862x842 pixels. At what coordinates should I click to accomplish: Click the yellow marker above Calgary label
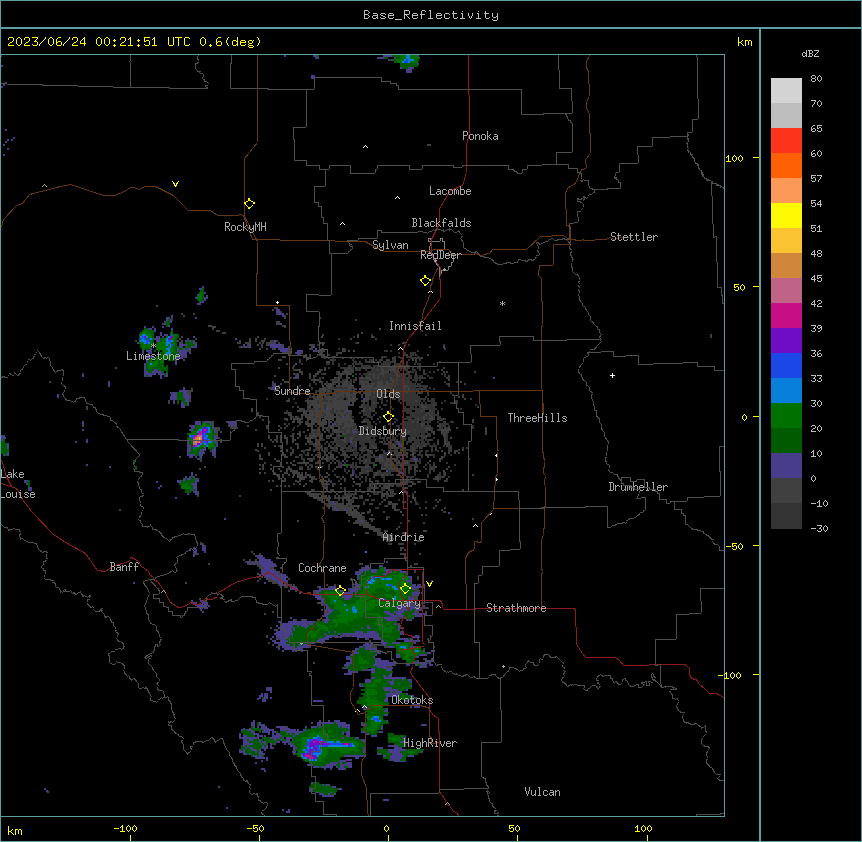(x=405, y=589)
